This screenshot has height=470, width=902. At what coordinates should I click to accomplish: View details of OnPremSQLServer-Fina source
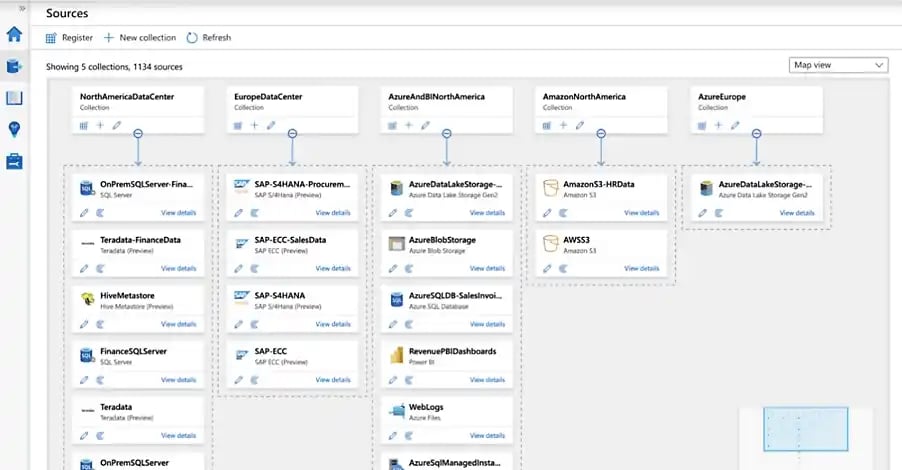tap(178, 213)
